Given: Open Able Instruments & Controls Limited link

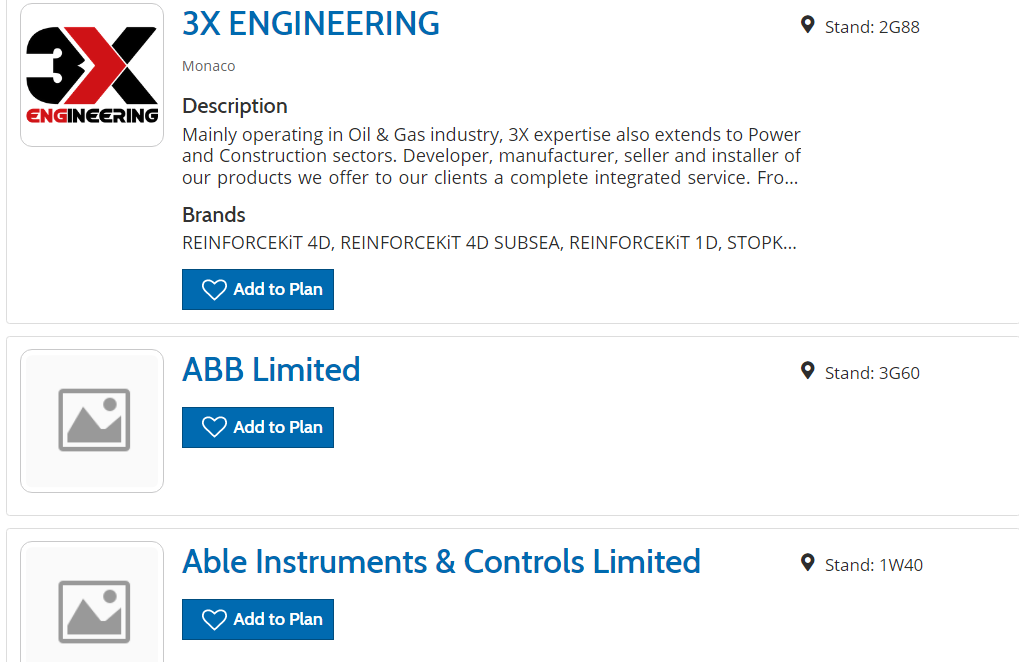Looking at the screenshot, I should coord(441,562).
